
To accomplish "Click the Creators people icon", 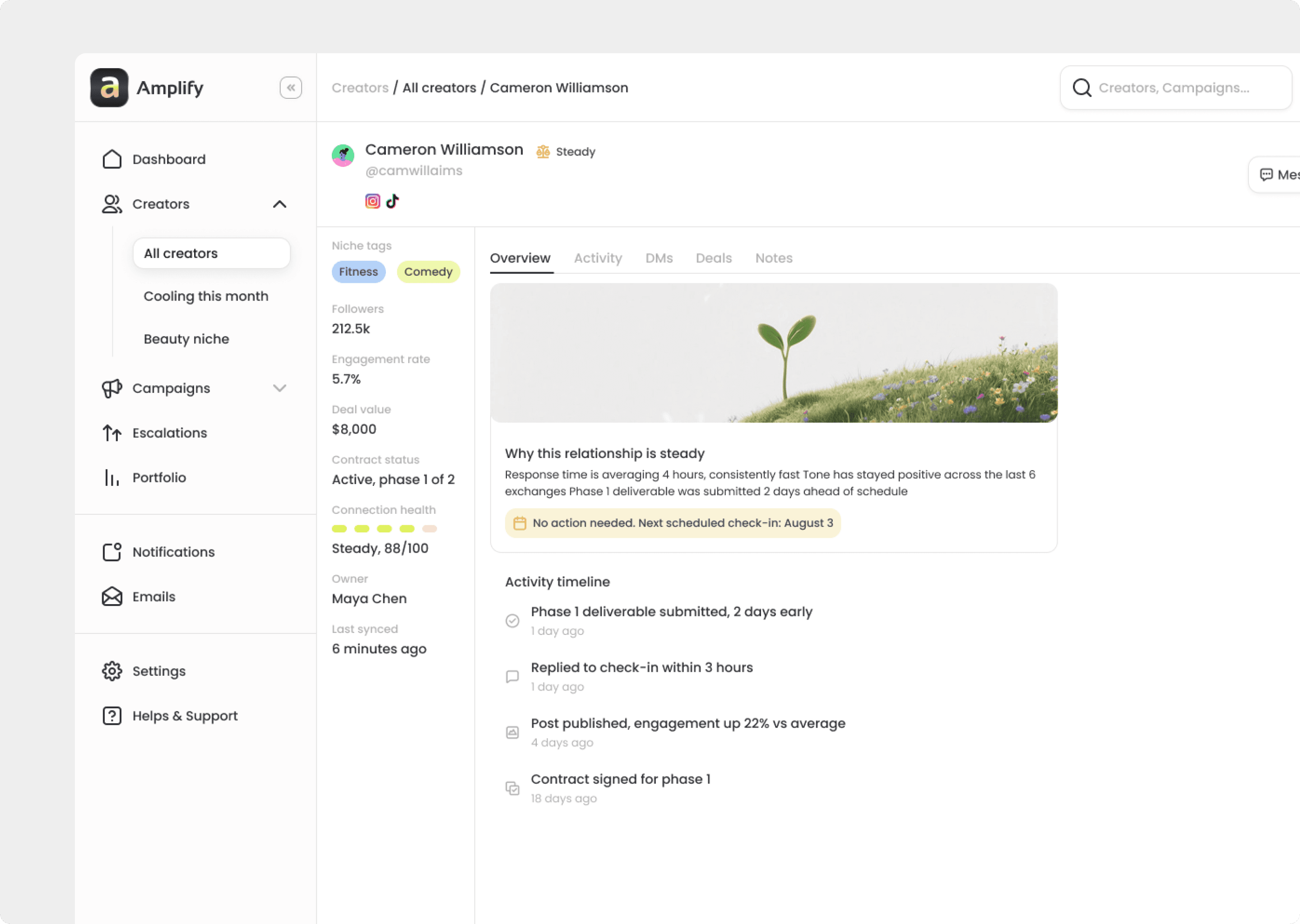I will coord(112,204).
